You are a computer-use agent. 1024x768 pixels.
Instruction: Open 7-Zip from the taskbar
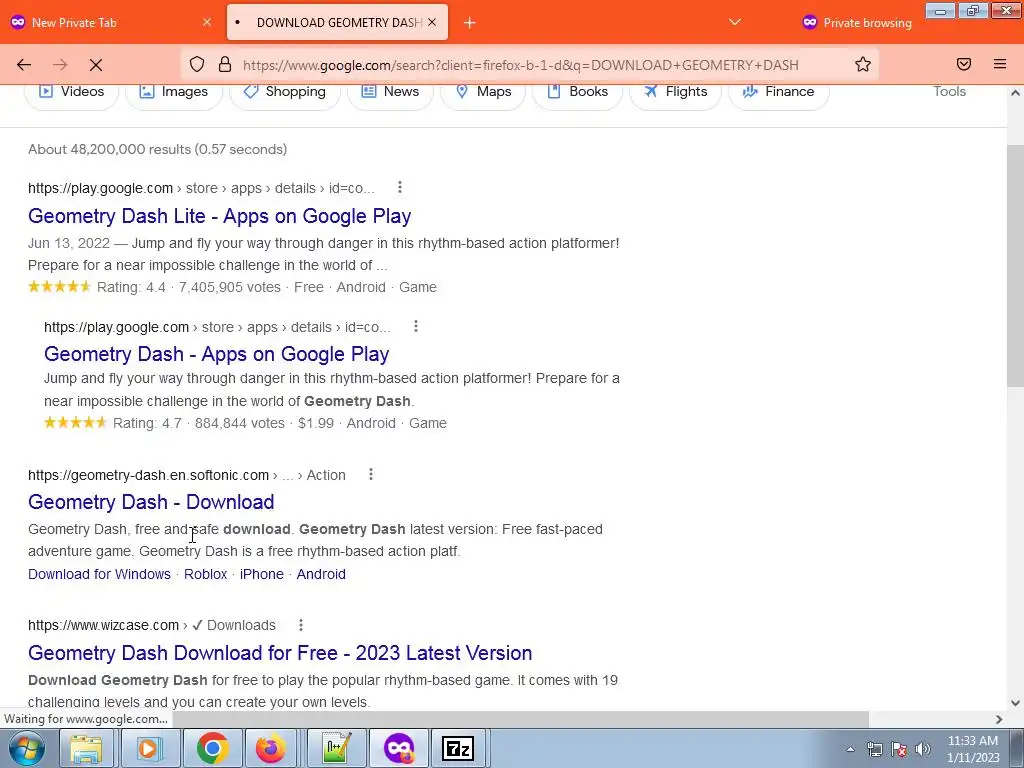click(458, 748)
